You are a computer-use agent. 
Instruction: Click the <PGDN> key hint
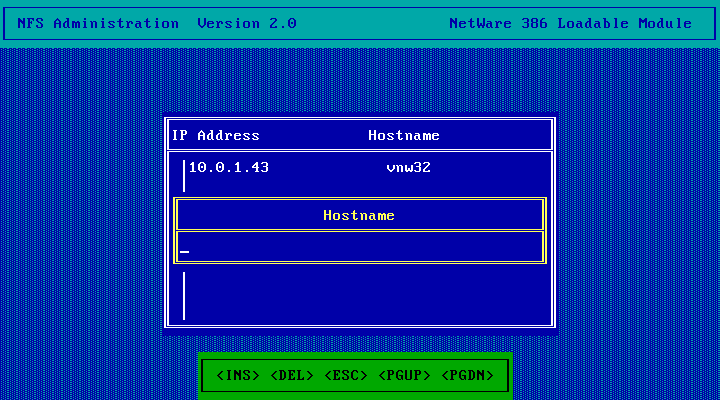(467, 375)
